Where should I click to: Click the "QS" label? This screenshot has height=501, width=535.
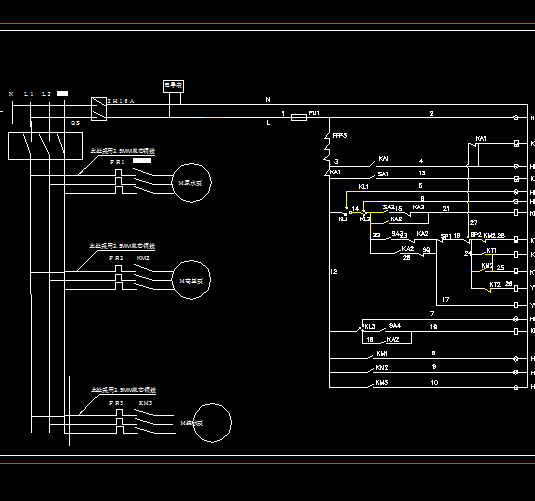[x=75, y=123]
